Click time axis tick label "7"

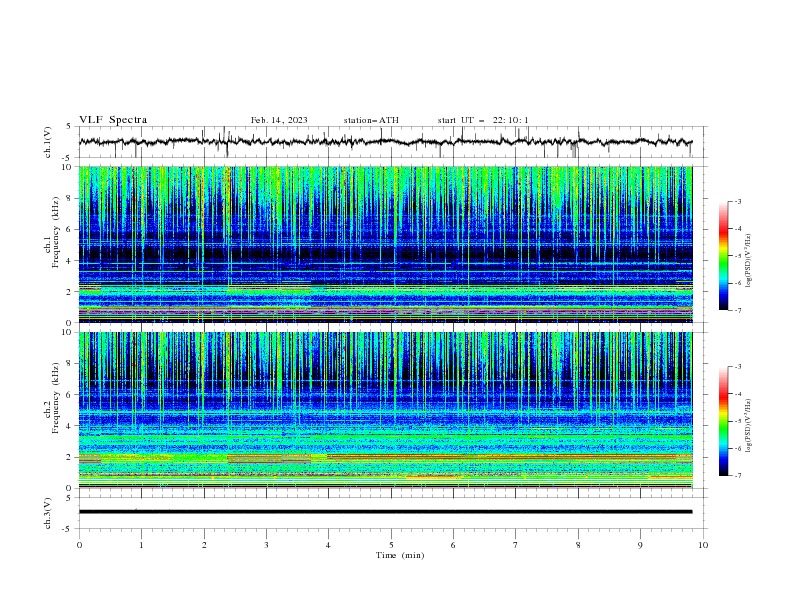[516, 545]
